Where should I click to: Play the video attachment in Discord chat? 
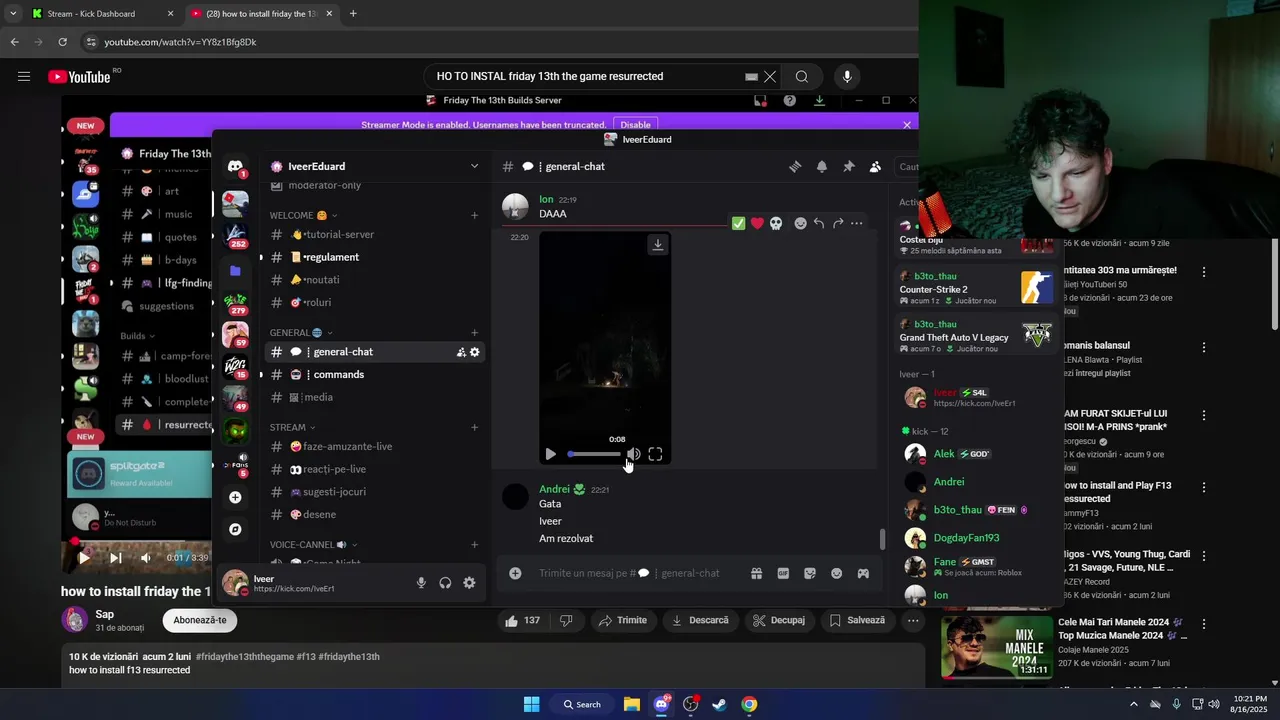point(550,454)
